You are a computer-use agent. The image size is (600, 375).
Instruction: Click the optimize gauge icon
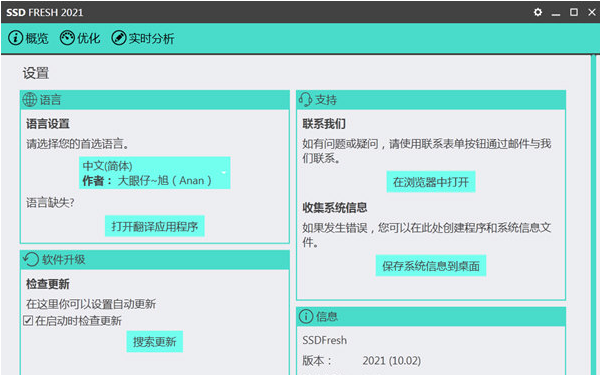coord(67,38)
